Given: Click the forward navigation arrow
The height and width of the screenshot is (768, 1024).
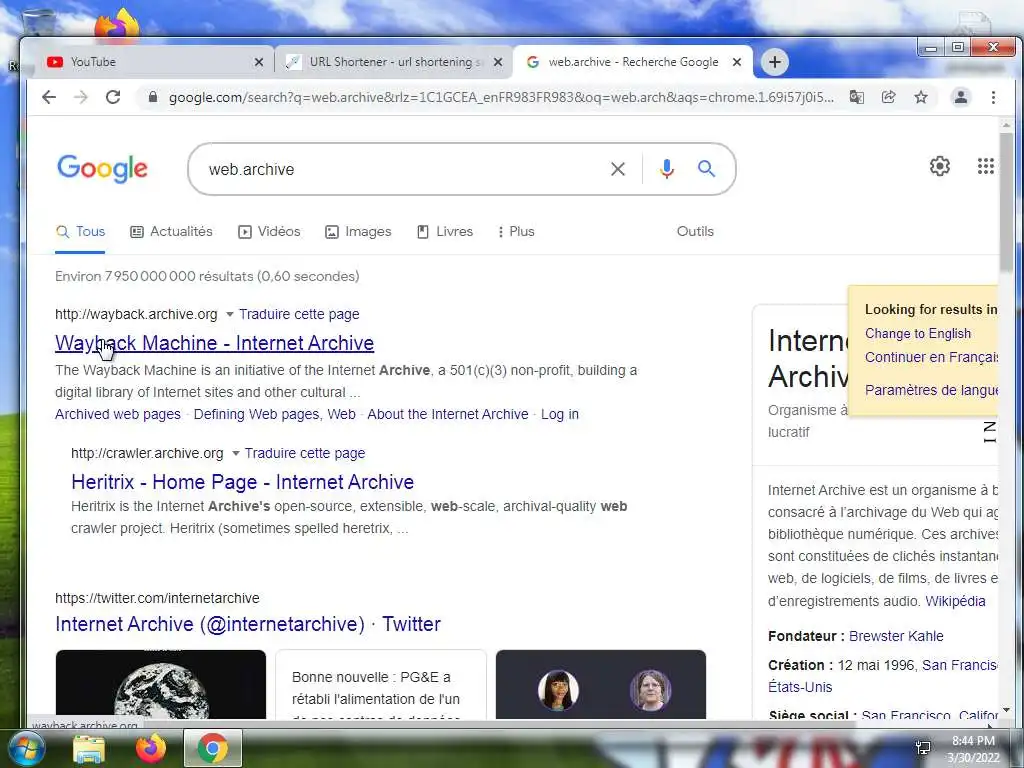Looking at the screenshot, I should coord(81,97).
